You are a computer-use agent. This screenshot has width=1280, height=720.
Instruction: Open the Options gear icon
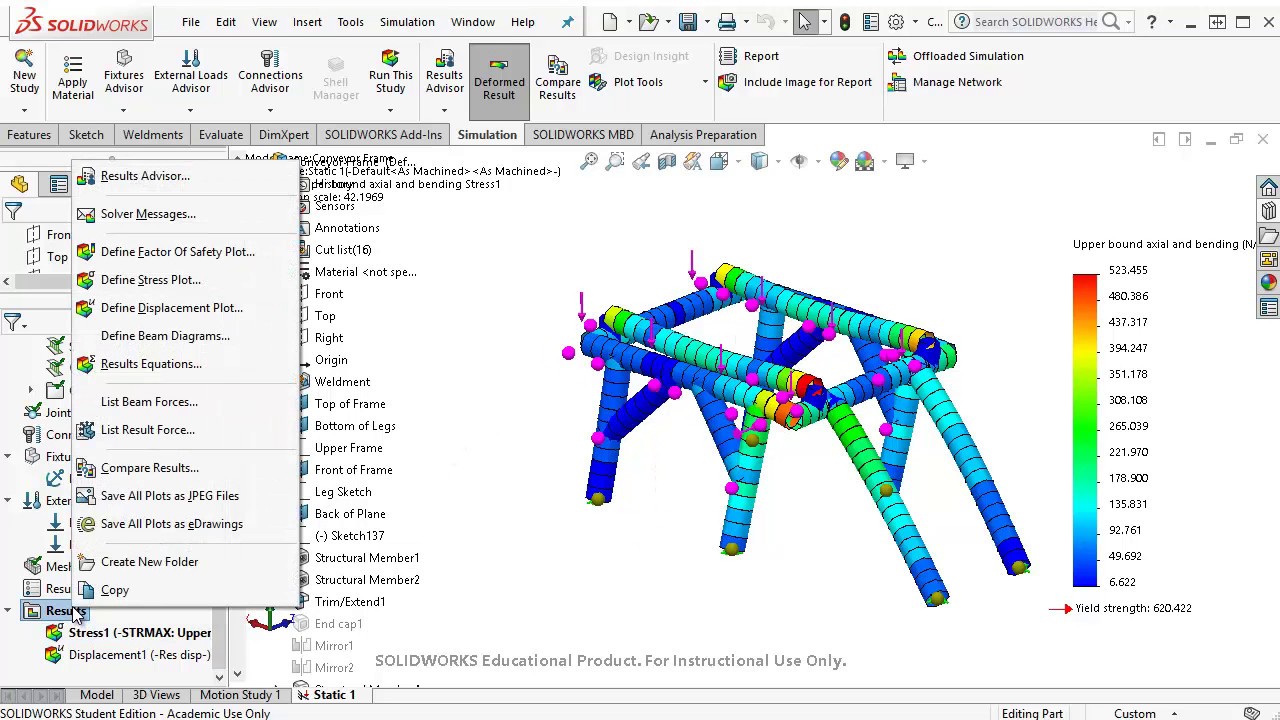pos(896,21)
